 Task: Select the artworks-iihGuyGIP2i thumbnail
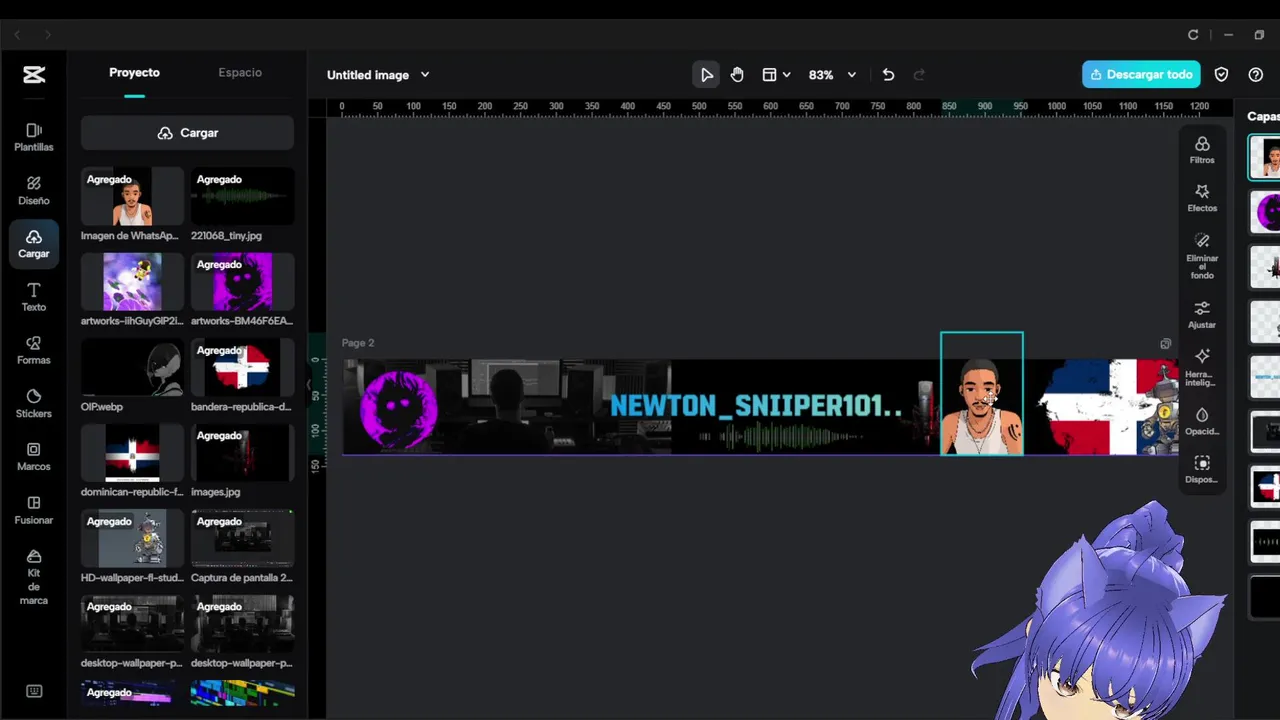pyautogui.click(x=132, y=281)
